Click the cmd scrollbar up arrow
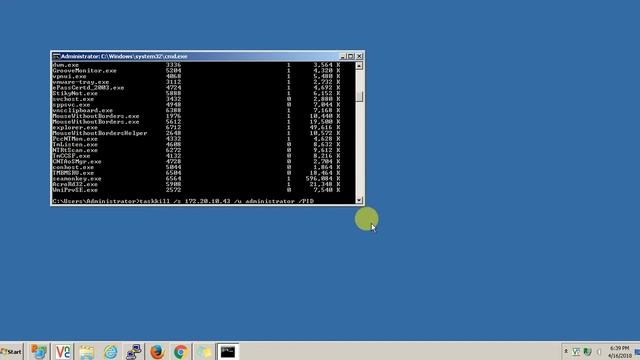 [359, 66]
